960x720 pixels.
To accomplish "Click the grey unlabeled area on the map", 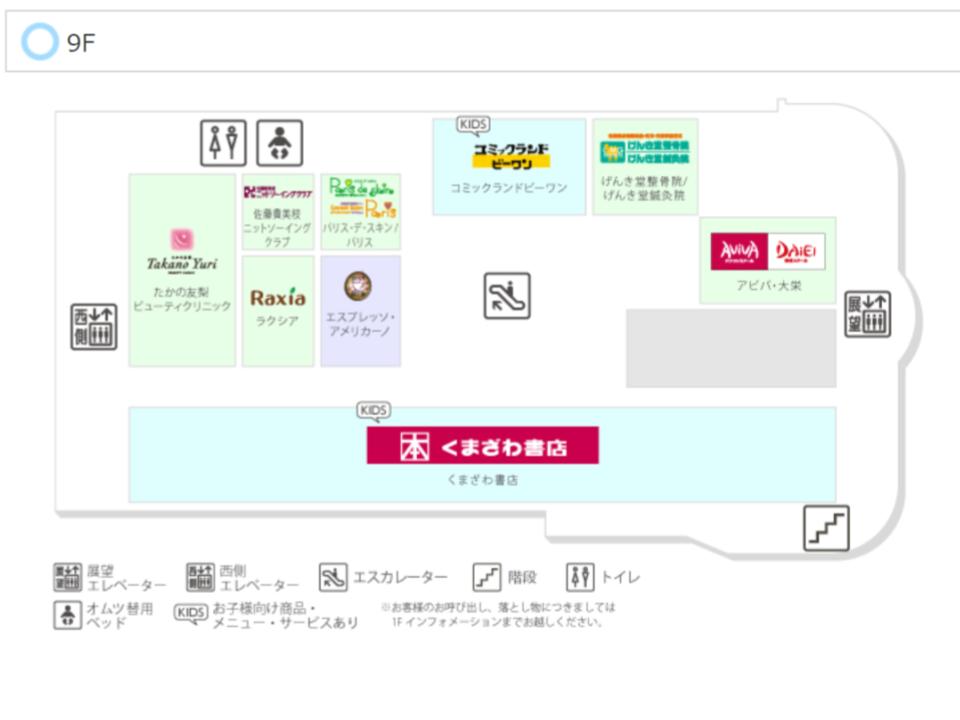I will tap(731, 348).
